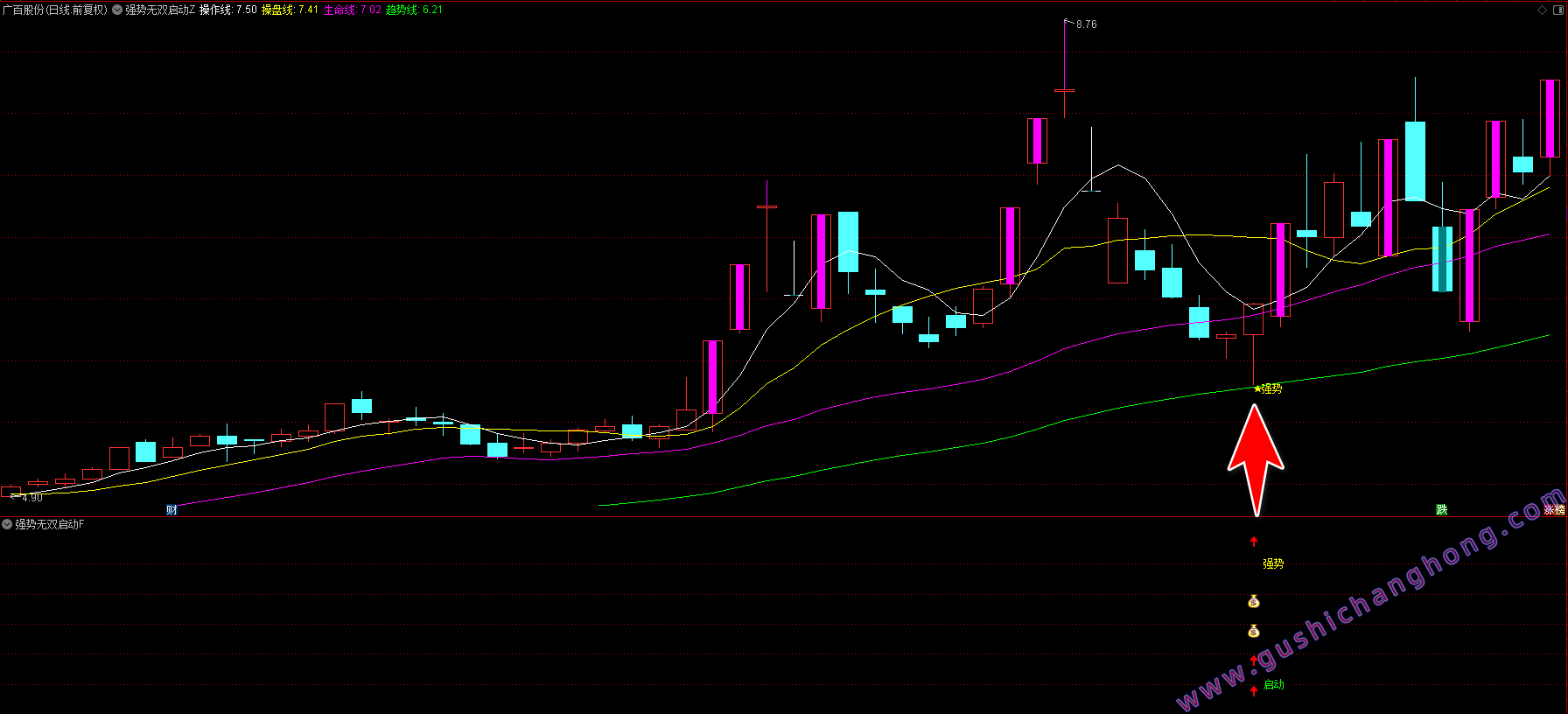Screen dimensions: 1568x714
Task: Open the 强势无双启动Z indicator dropdown arrow
Action: coord(117,10)
